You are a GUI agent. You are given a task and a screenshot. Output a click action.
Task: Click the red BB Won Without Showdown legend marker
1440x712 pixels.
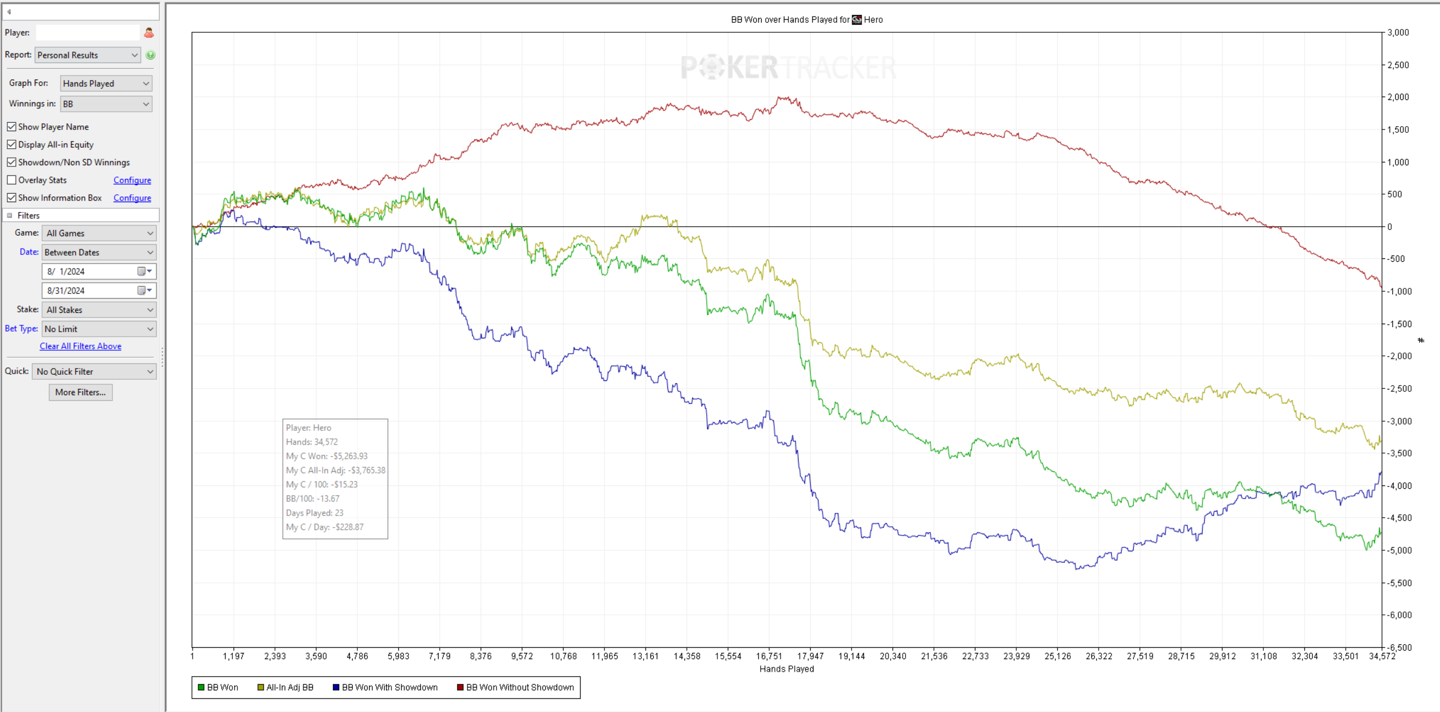point(461,688)
